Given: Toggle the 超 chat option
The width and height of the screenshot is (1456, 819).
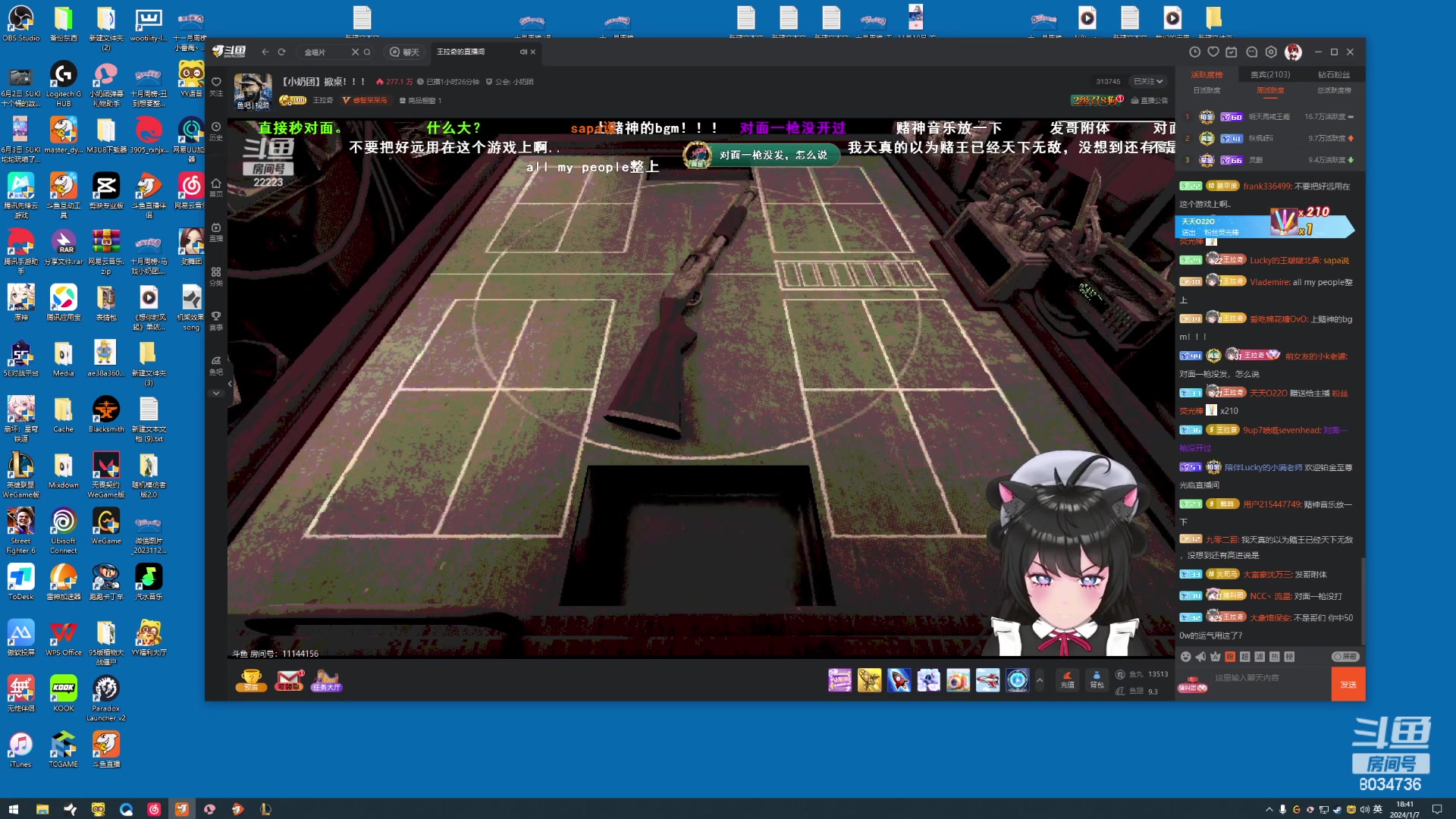Looking at the screenshot, I should tap(1244, 657).
